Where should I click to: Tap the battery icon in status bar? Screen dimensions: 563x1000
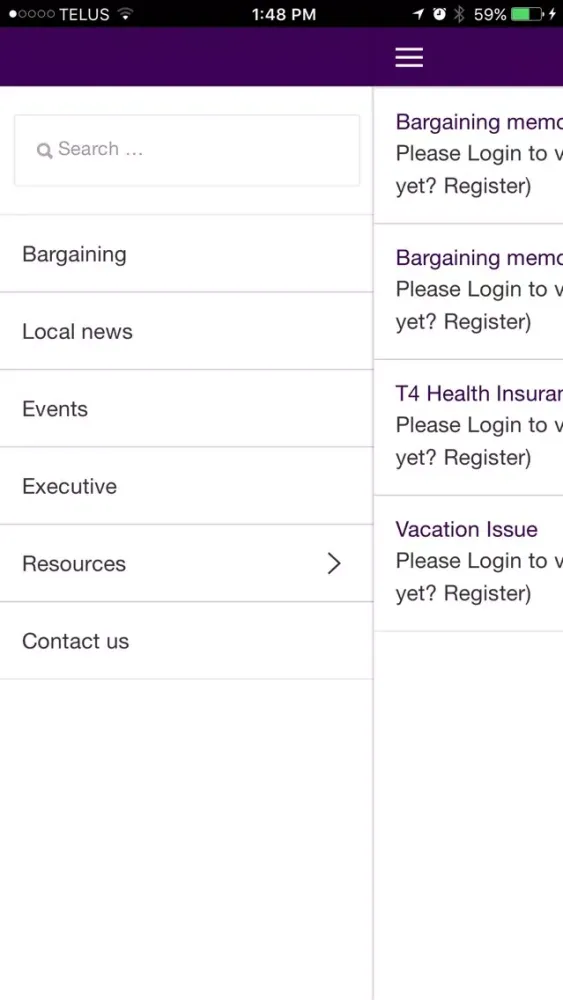point(527,14)
